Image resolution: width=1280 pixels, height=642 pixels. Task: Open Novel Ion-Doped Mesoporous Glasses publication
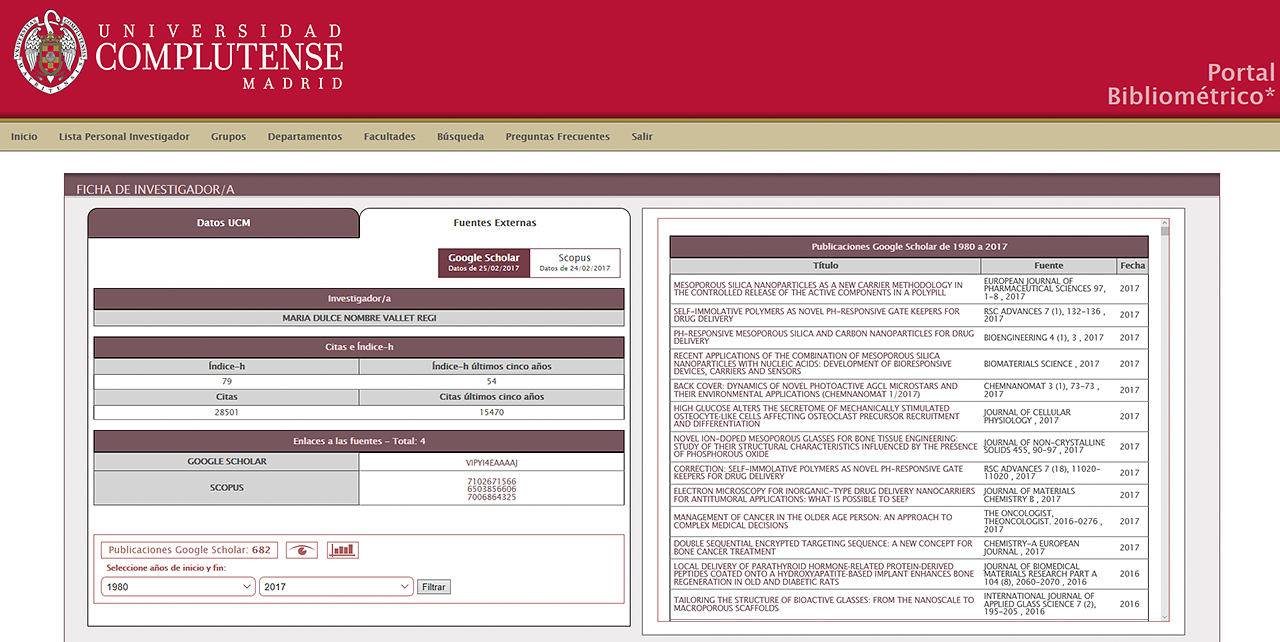click(x=825, y=446)
